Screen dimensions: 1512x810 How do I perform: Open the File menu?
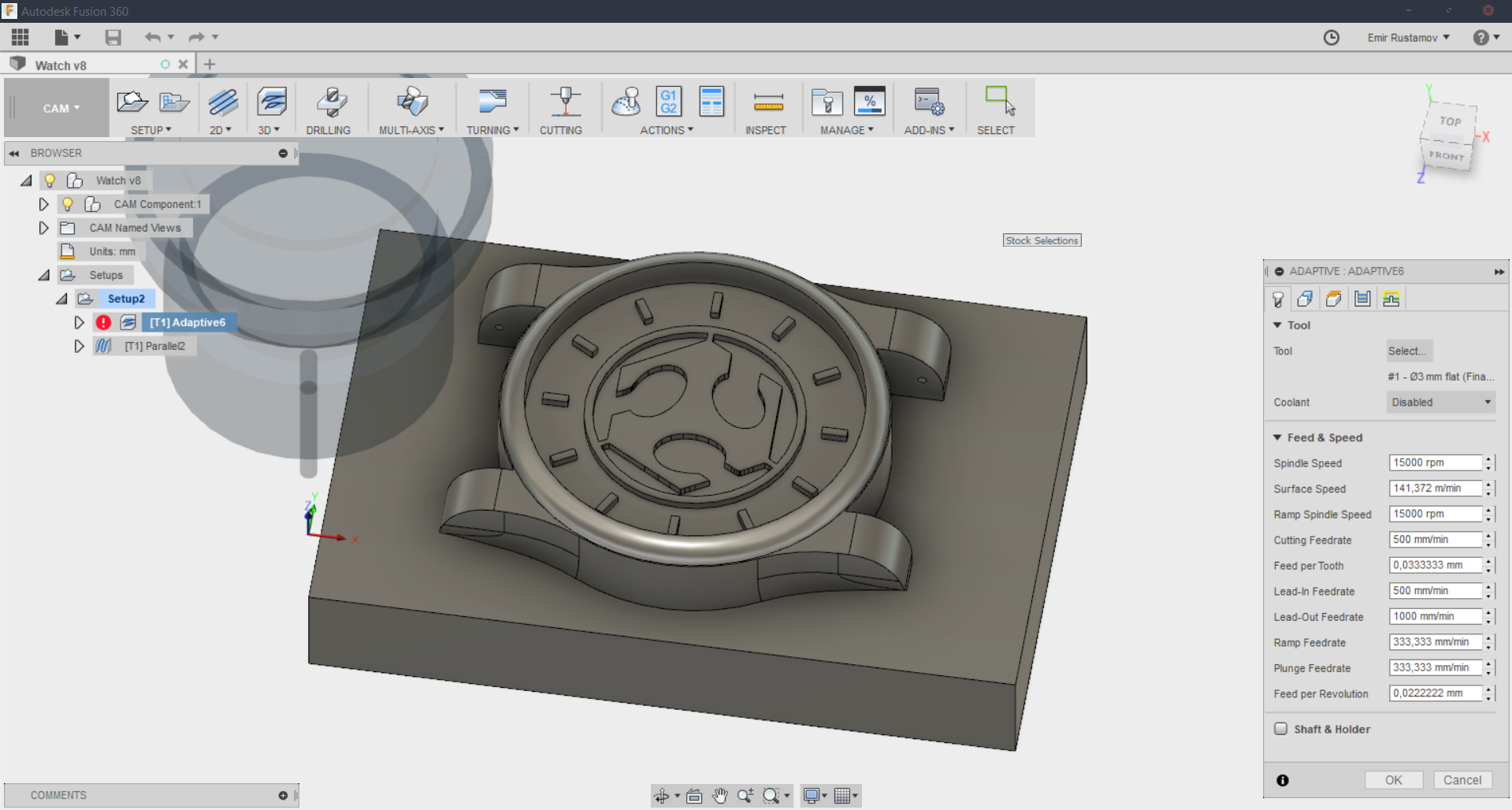coord(66,37)
